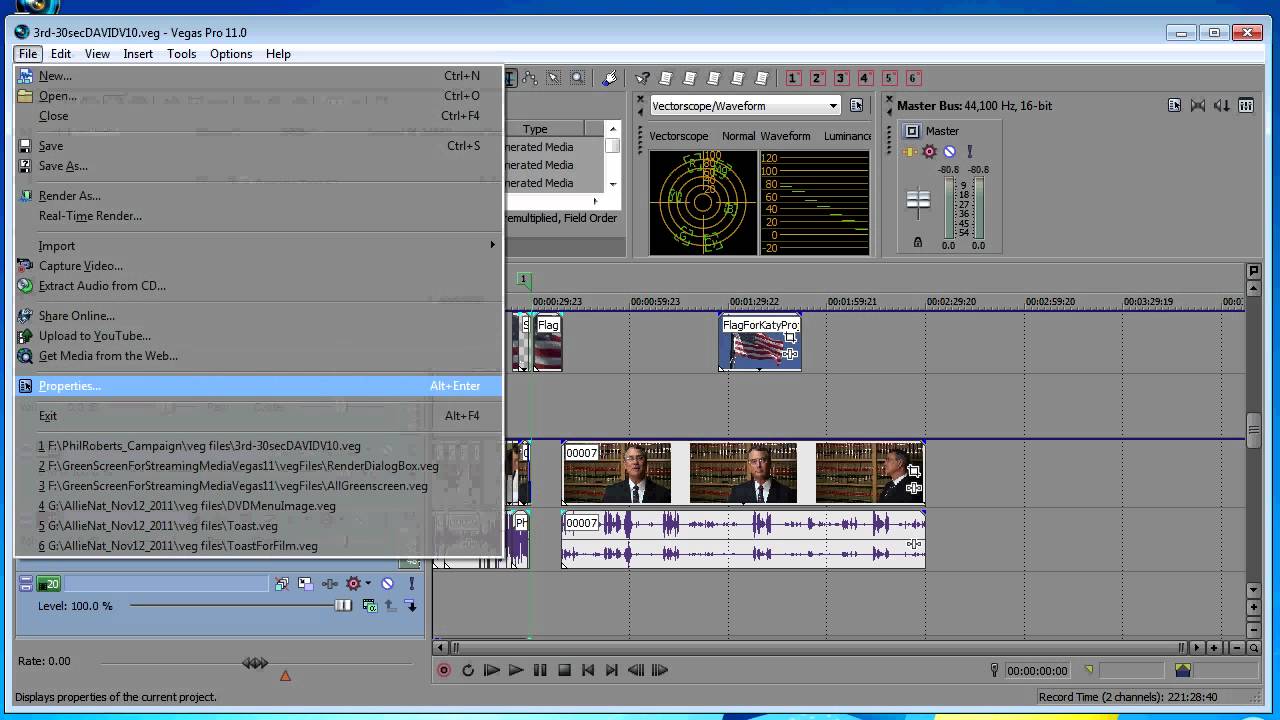The height and width of the screenshot is (720, 1280).
Task: Stop playback with the Stop button
Action: pos(564,670)
